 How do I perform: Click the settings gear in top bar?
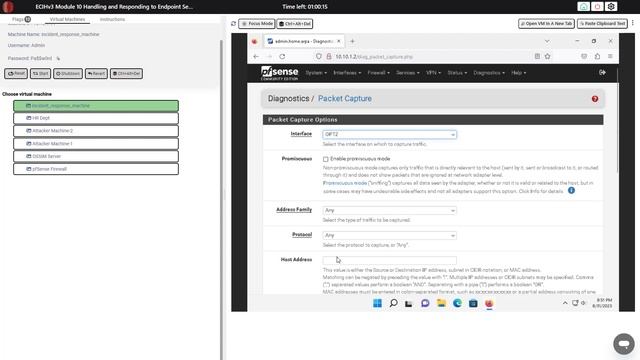(x=611, y=7)
